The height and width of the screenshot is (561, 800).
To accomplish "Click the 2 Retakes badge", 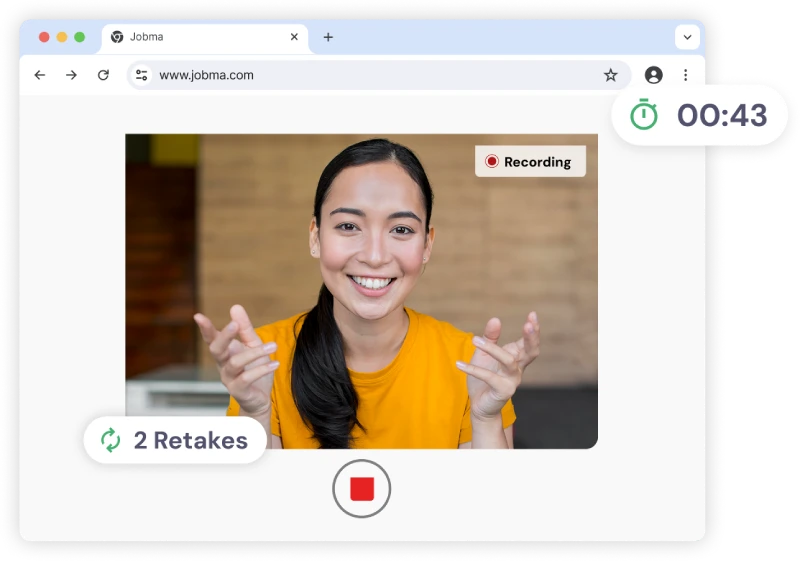I will (x=175, y=440).
